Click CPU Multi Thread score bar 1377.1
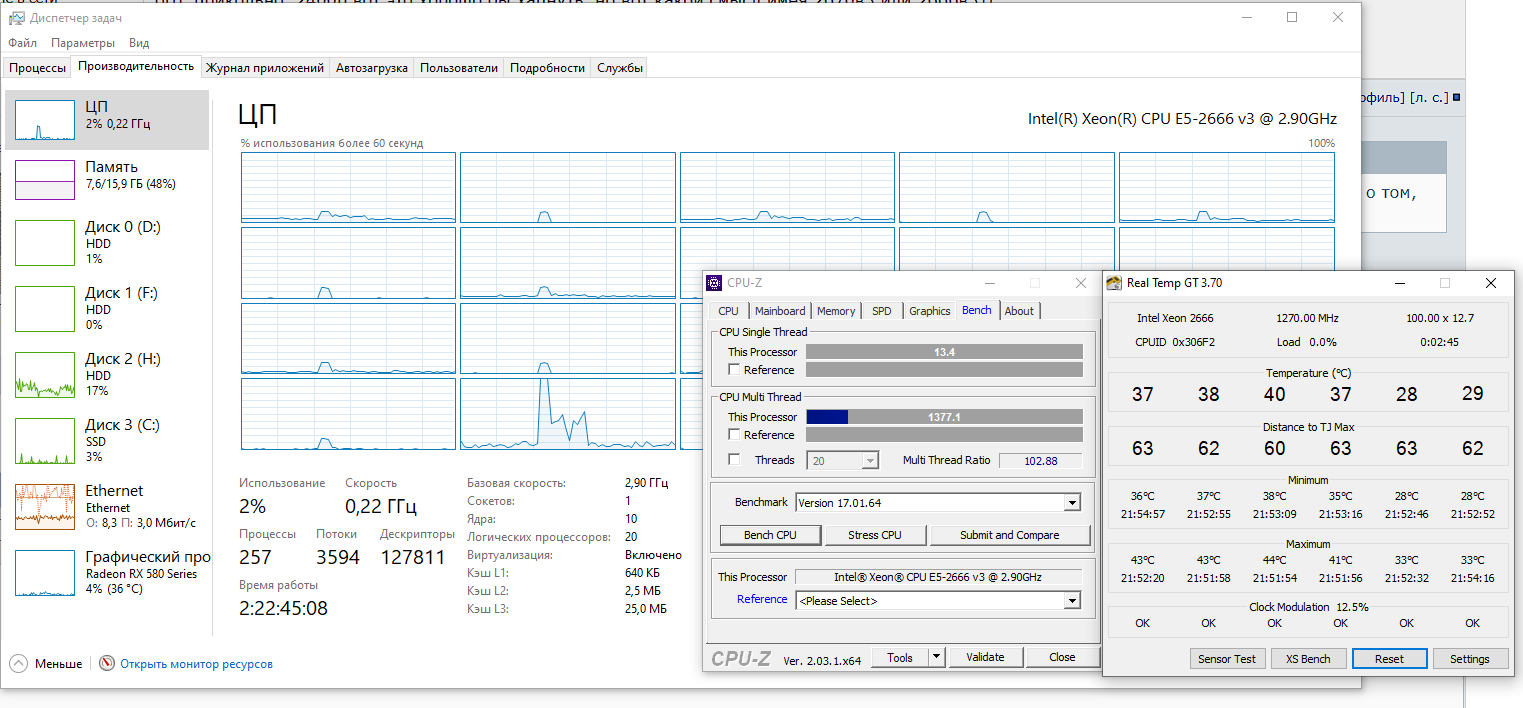Viewport: 1523px width, 708px height. coord(944,417)
